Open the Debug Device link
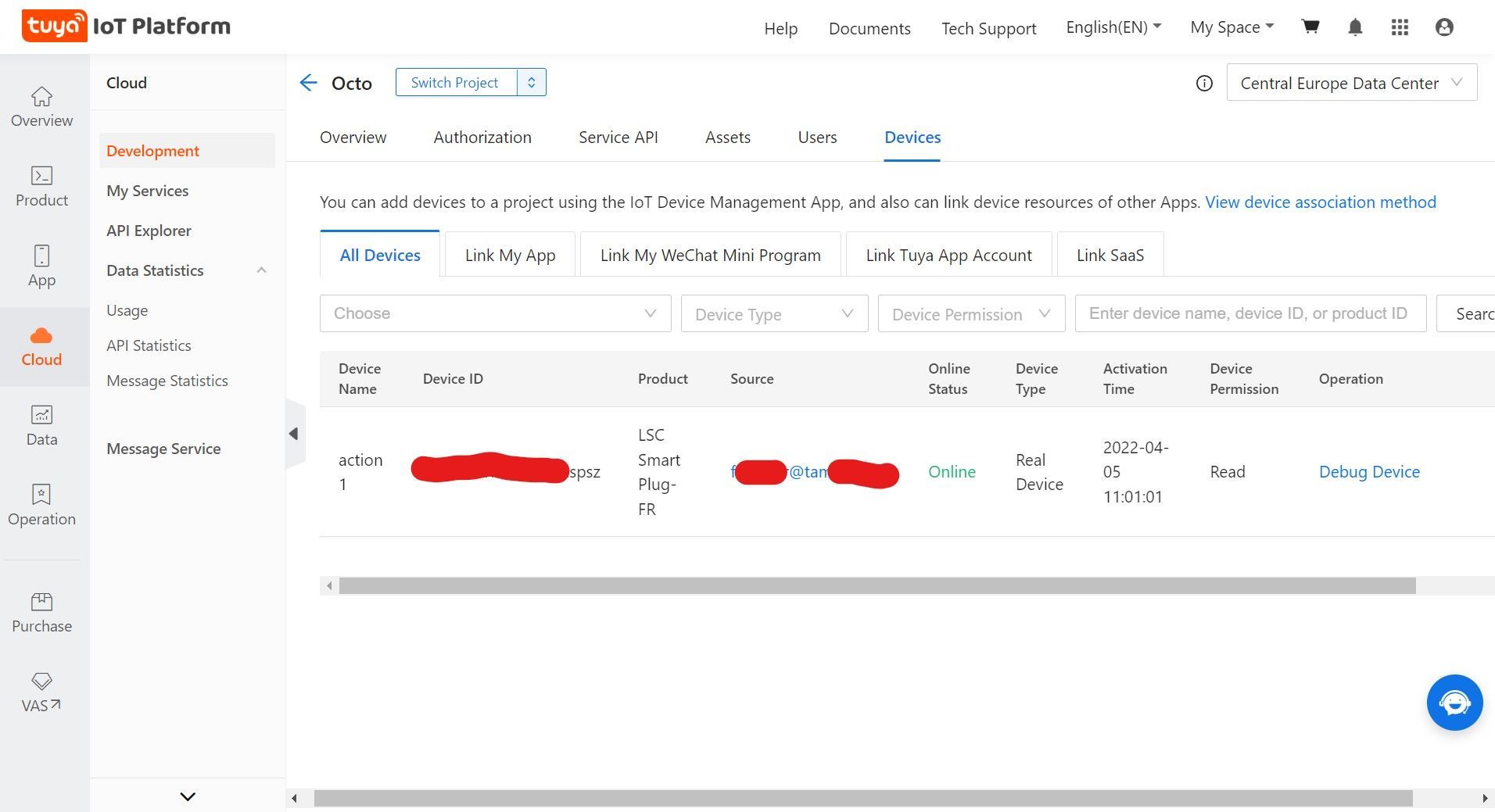Viewport: 1495px width, 812px height. pos(1369,471)
